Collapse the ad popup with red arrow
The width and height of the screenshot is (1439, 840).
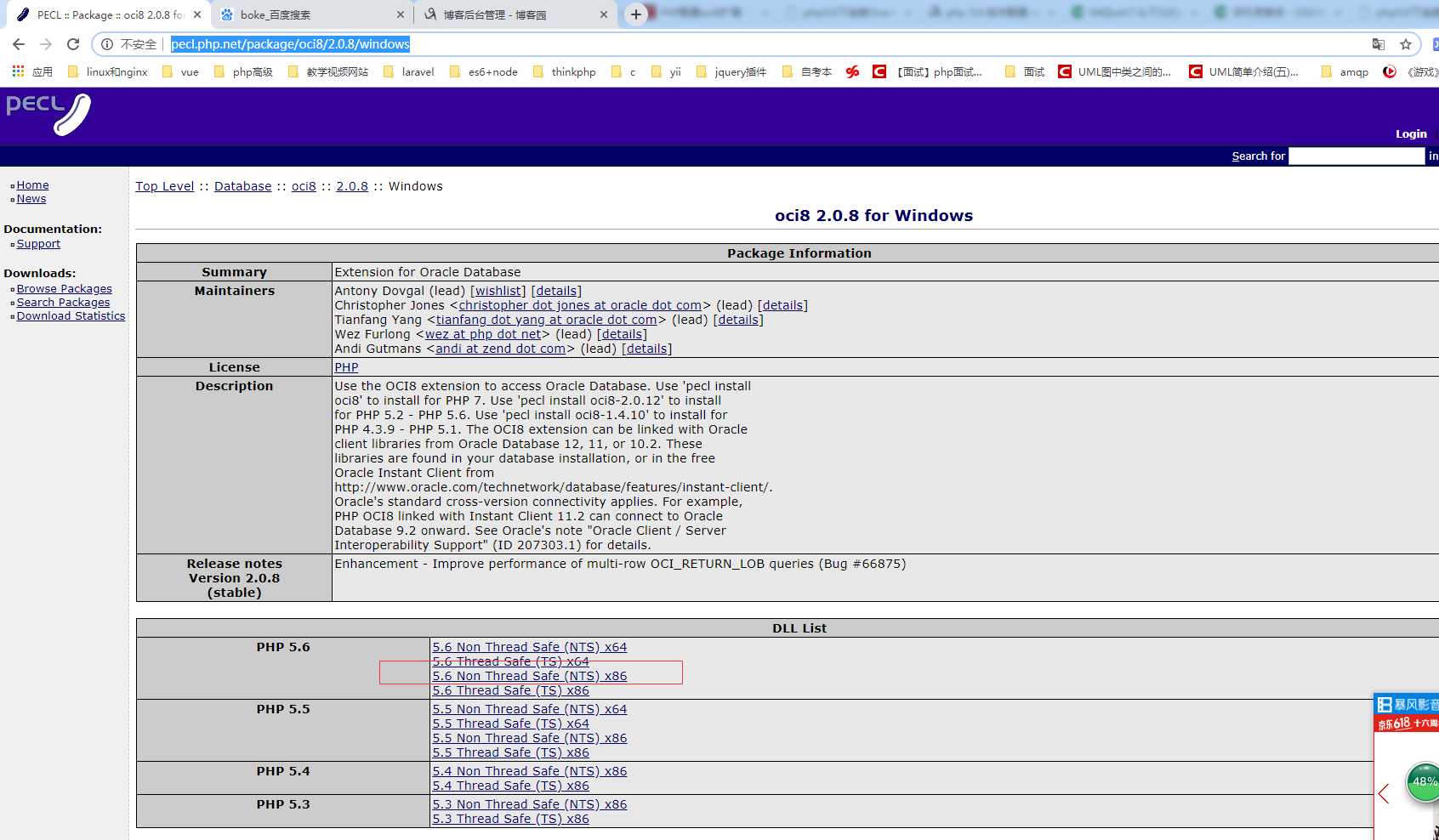point(1384,794)
